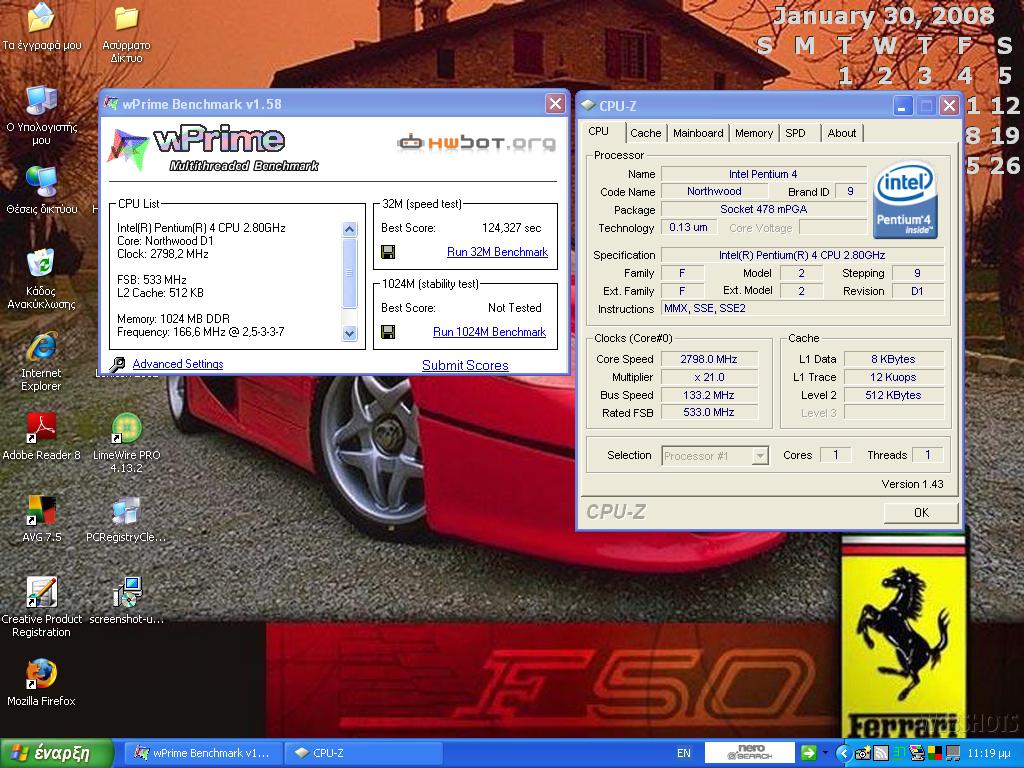1024x768 pixels.
Task: Click Run 32M Benchmark link
Action: point(497,252)
